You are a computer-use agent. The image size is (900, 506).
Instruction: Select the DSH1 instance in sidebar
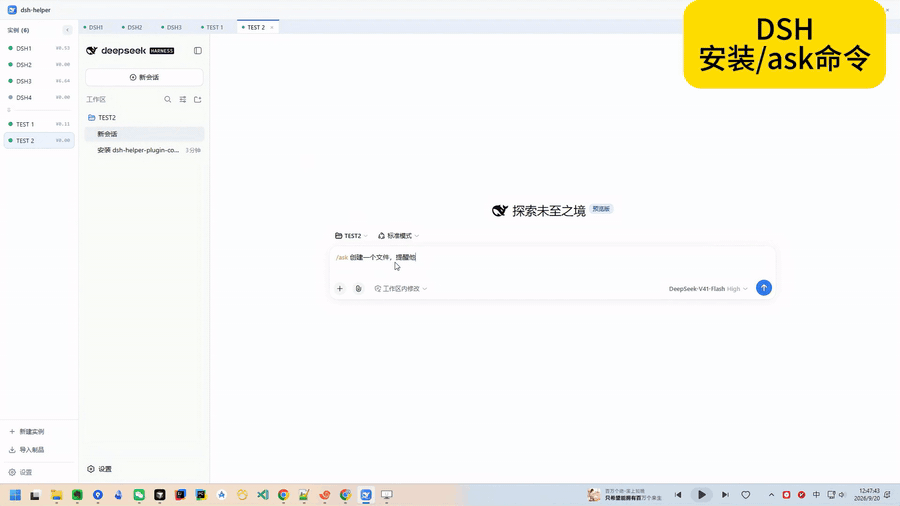(x=39, y=48)
